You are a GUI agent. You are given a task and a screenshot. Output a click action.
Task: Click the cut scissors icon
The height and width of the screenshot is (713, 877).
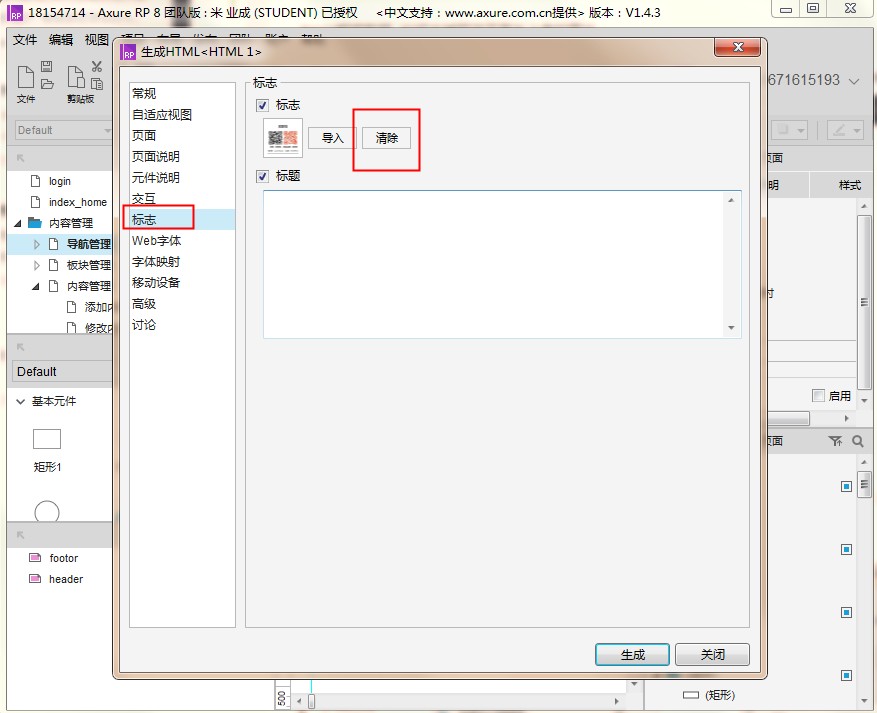[x=97, y=67]
